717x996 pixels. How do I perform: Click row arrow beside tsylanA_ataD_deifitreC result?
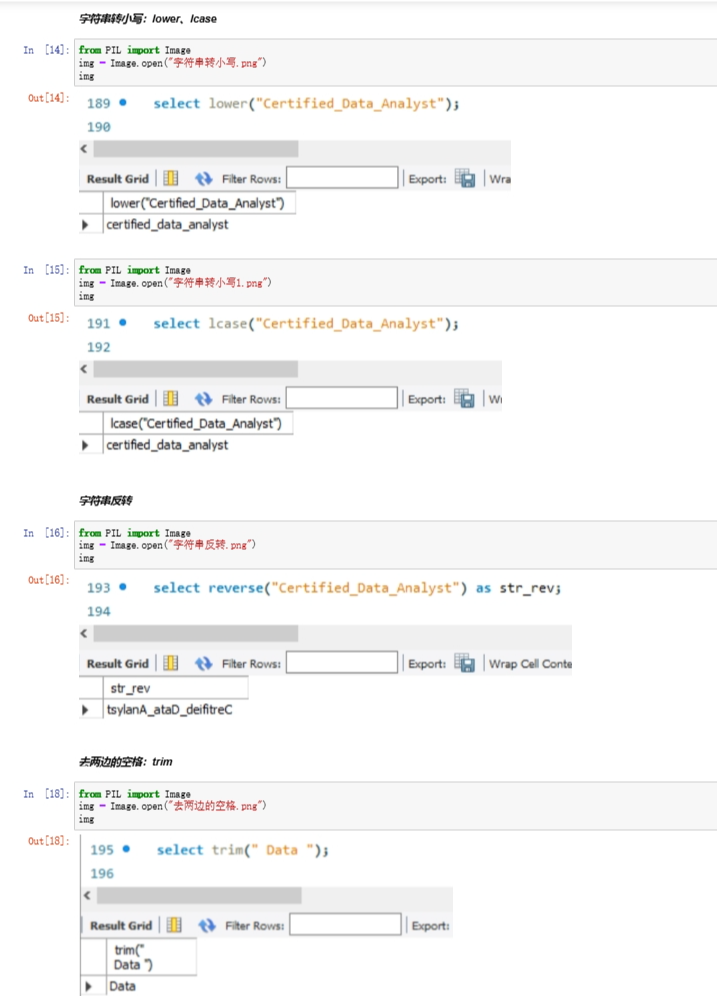pyautogui.click(x=85, y=710)
